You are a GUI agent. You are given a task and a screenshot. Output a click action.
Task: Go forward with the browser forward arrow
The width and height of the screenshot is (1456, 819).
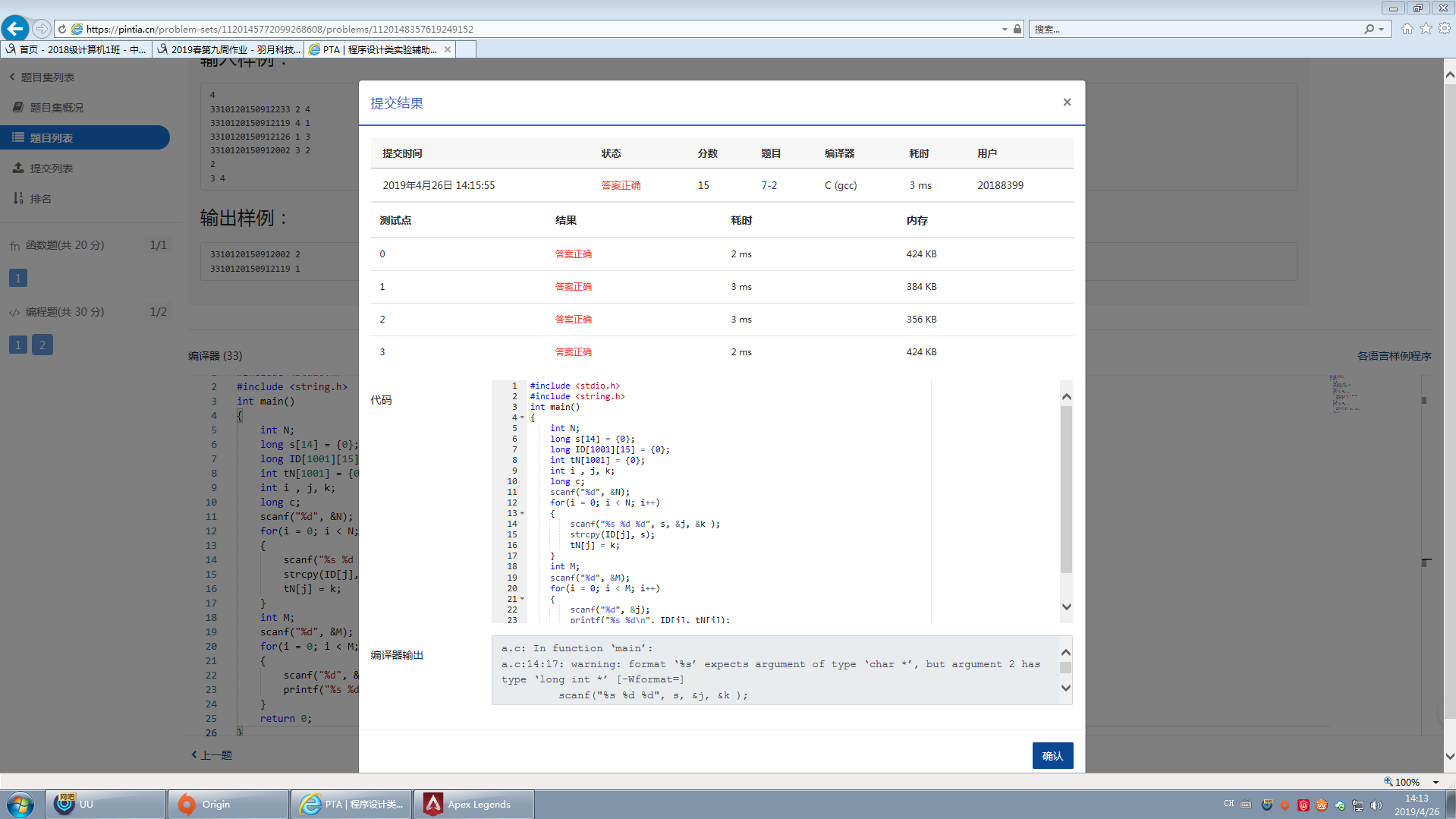click(x=42, y=29)
